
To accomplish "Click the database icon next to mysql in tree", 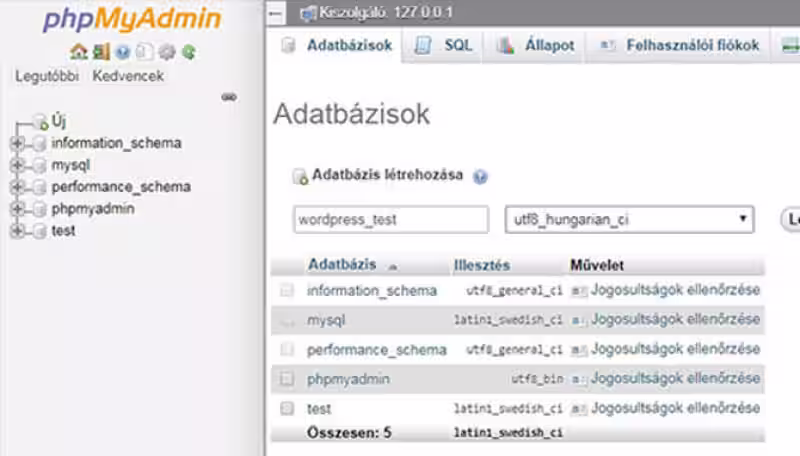I will tap(40, 166).
